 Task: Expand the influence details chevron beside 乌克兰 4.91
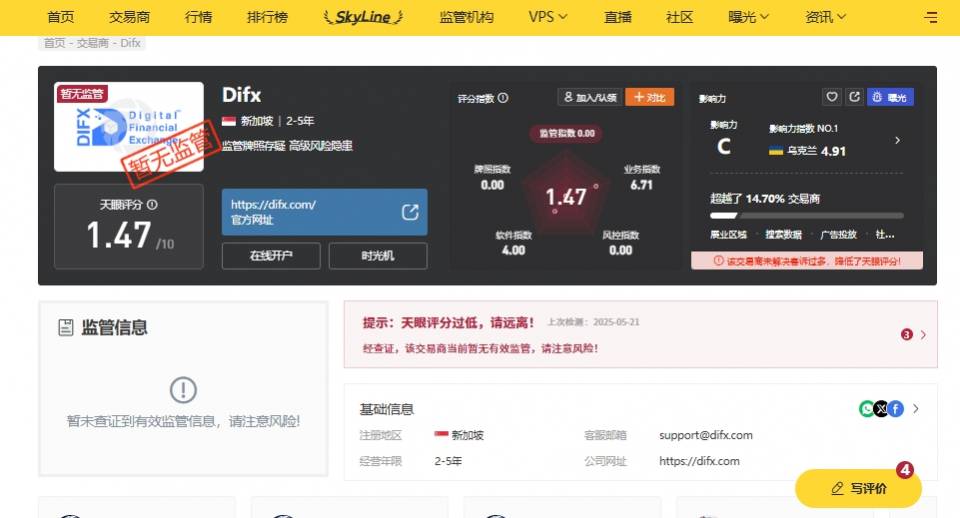pyautogui.click(x=897, y=140)
